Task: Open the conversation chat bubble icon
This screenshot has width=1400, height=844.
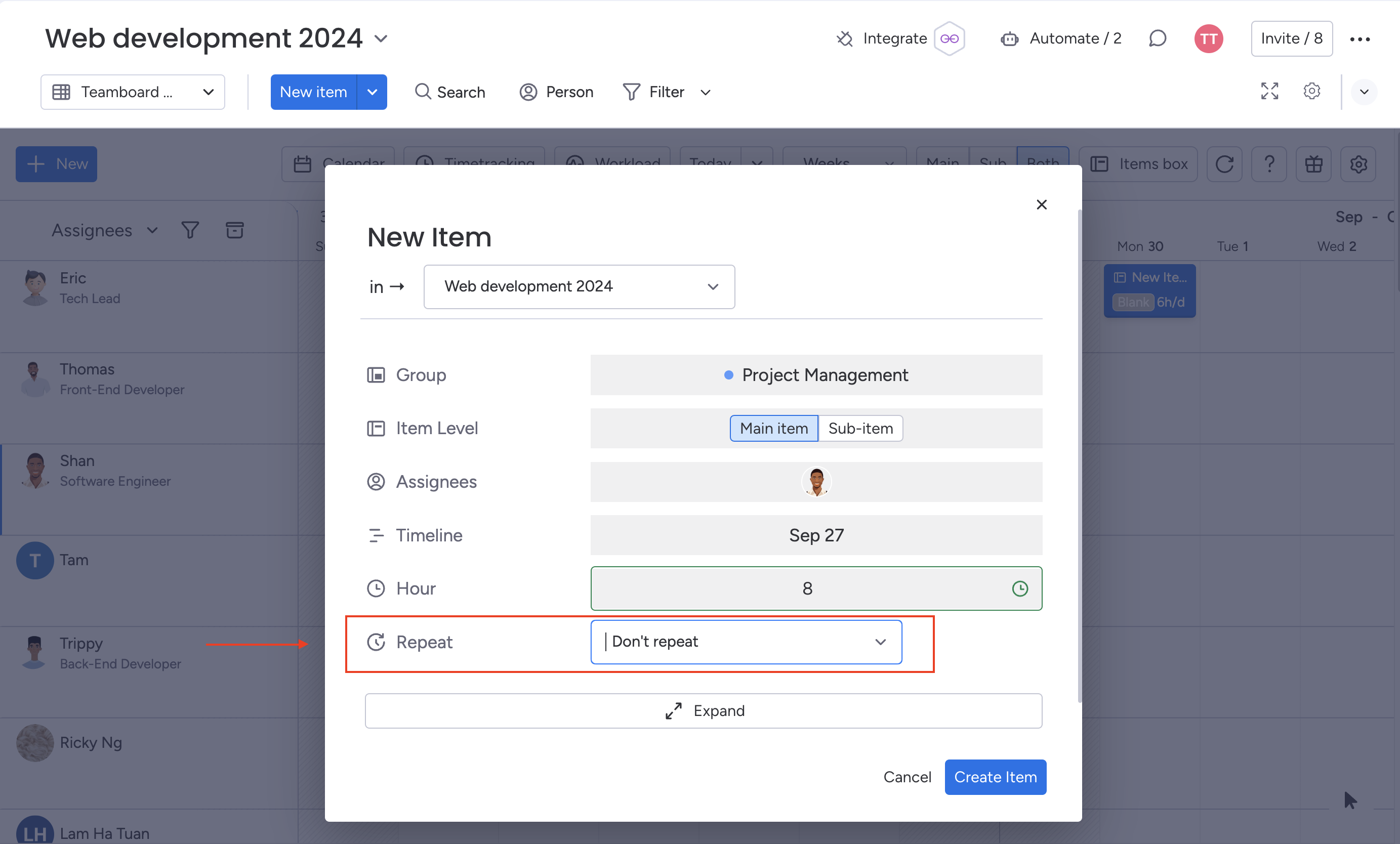Action: click(1157, 38)
